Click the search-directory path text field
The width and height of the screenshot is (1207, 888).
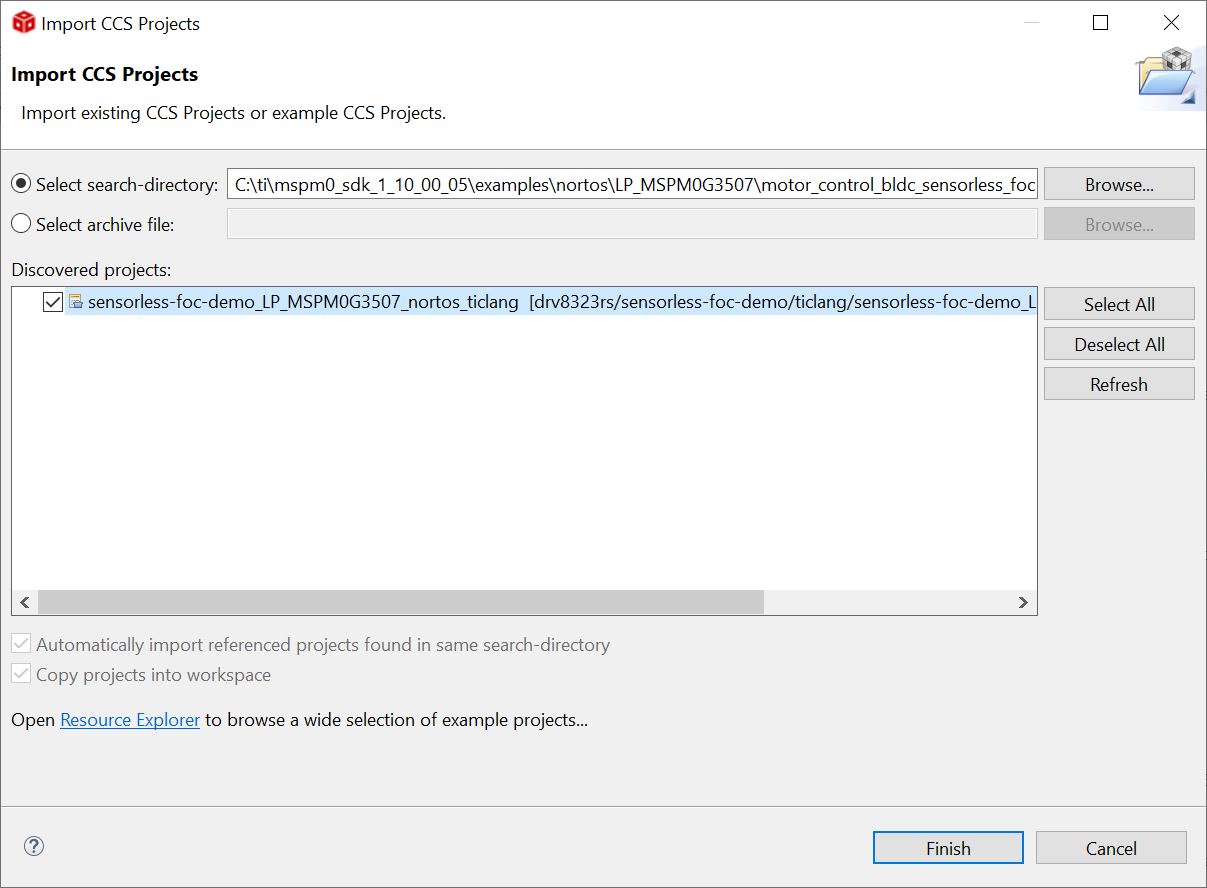point(632,184)
